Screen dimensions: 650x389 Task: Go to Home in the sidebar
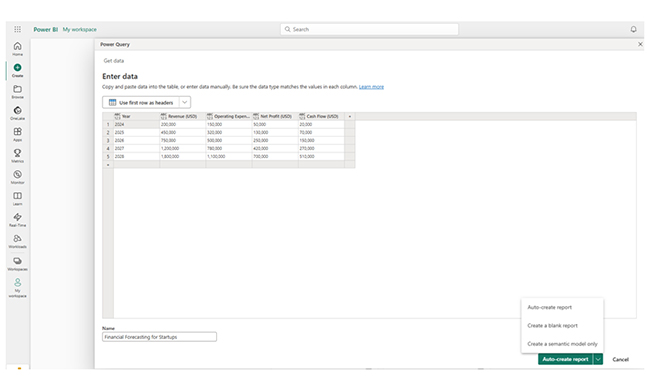[x=17, y=49]
